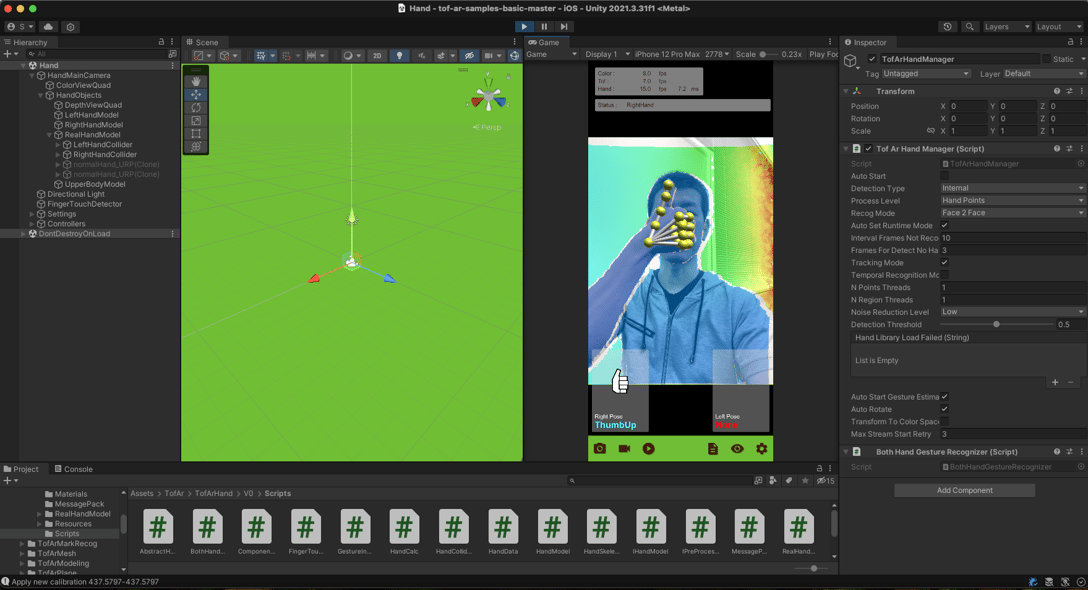1088x590 pixels.
Task: Click the gear settings icon in Game view
Action: pyautogui.click(x=761, y=449)
